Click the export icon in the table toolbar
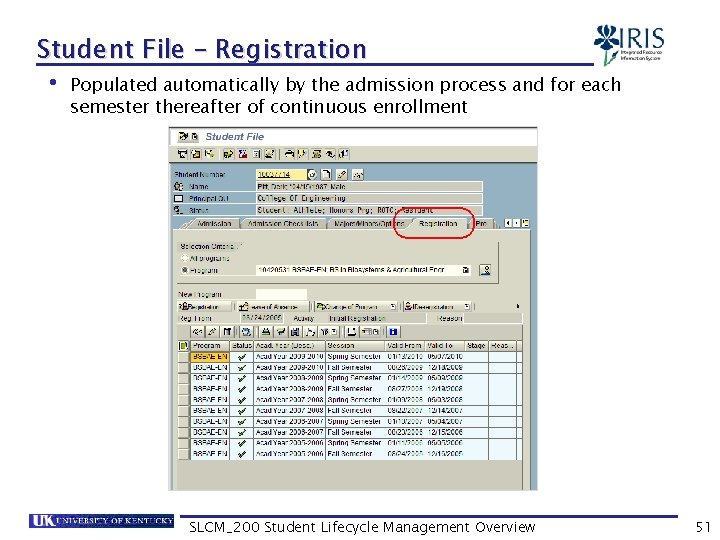The image size is (720, 540). (x=351, y=332)
